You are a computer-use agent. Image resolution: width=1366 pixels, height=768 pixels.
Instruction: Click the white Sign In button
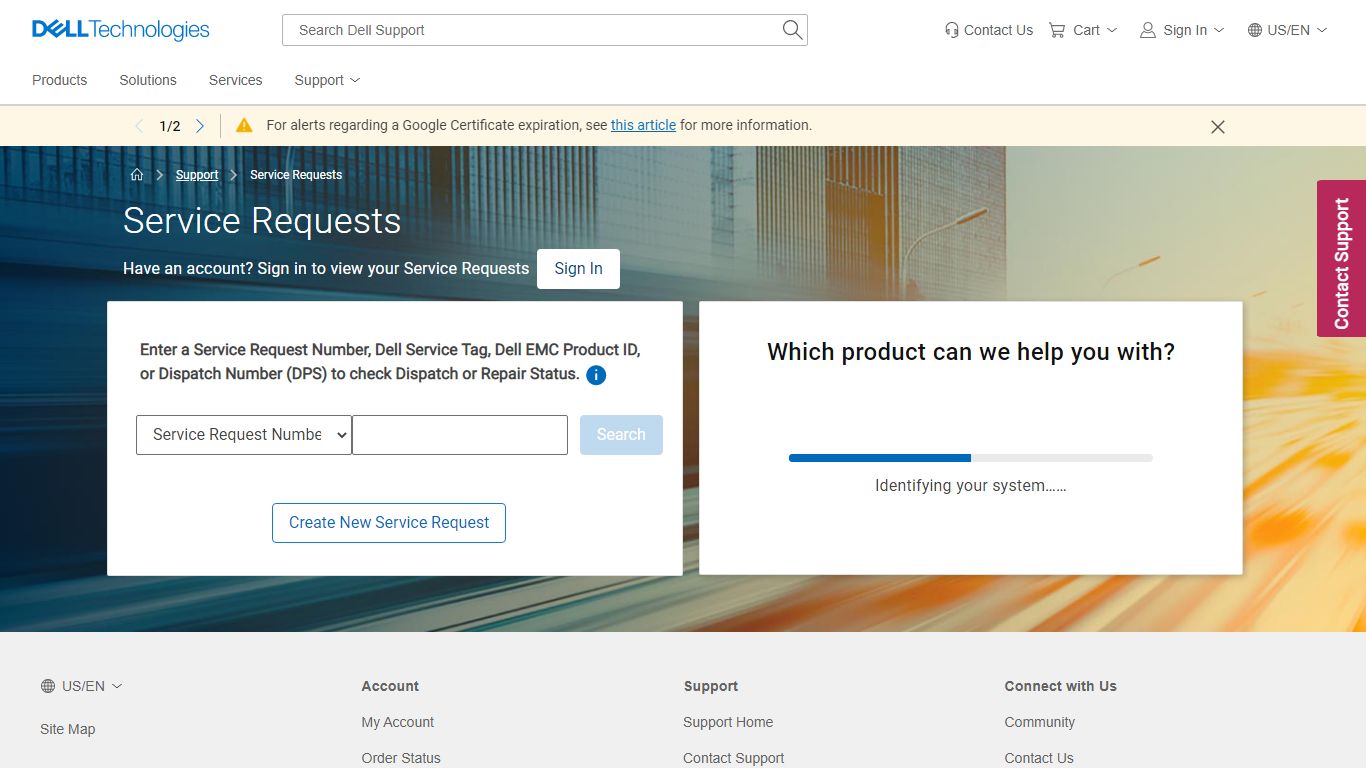[578, 269]
